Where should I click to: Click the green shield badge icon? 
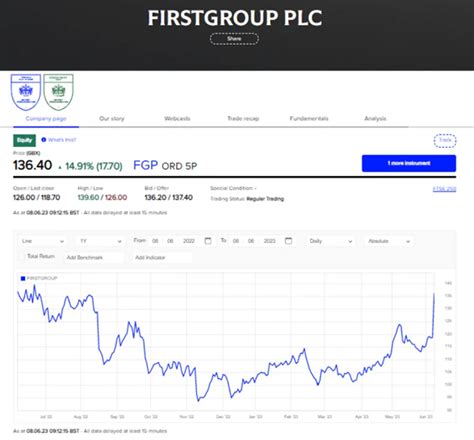click(58, 92)
